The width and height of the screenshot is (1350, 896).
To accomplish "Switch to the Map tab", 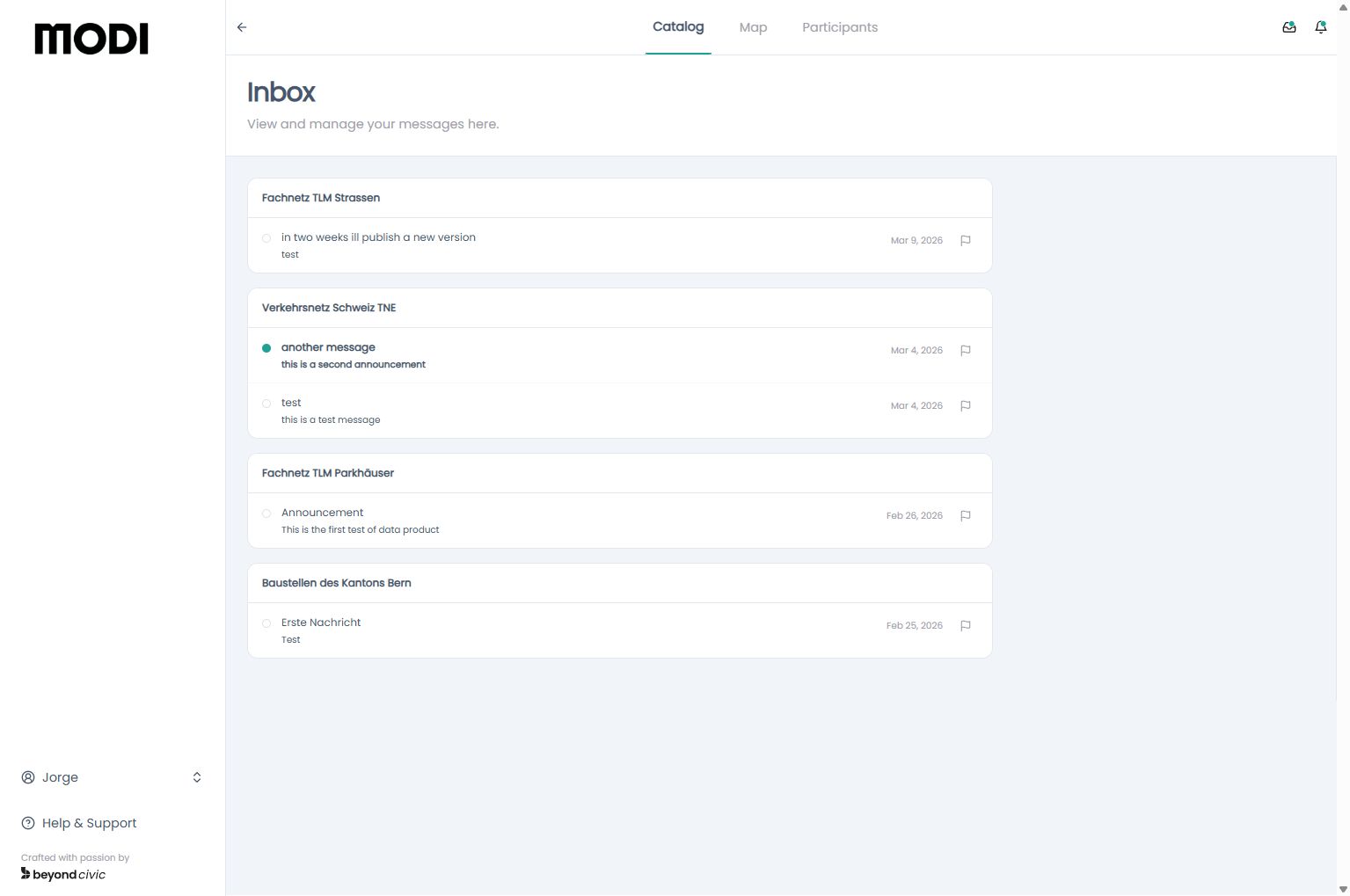I will click(753, 27).
